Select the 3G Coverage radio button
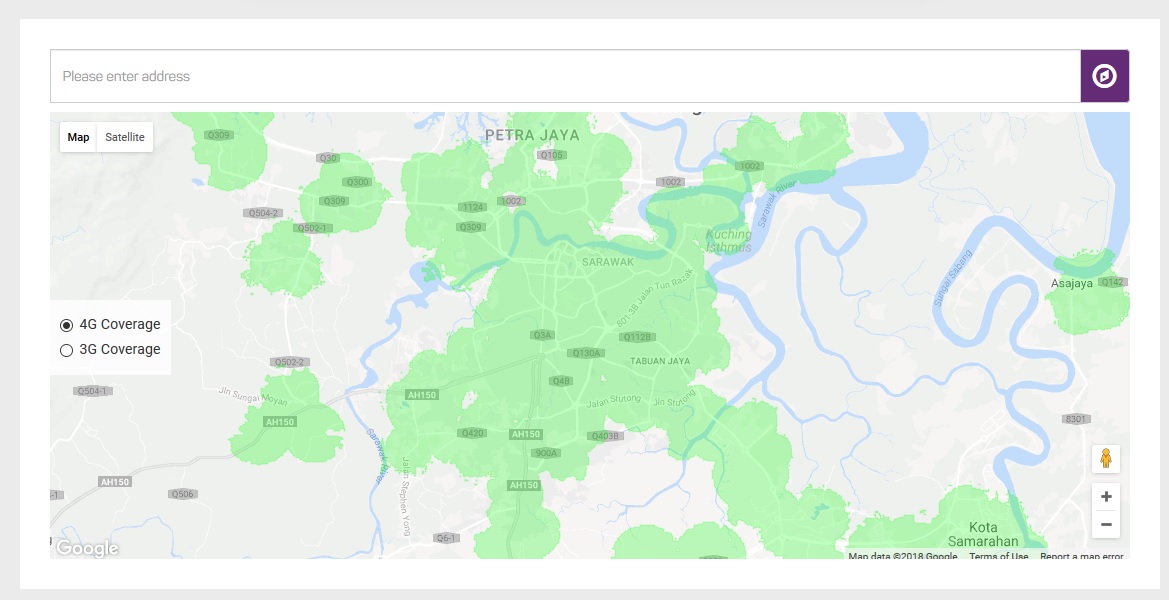 (x=68, y=349)
